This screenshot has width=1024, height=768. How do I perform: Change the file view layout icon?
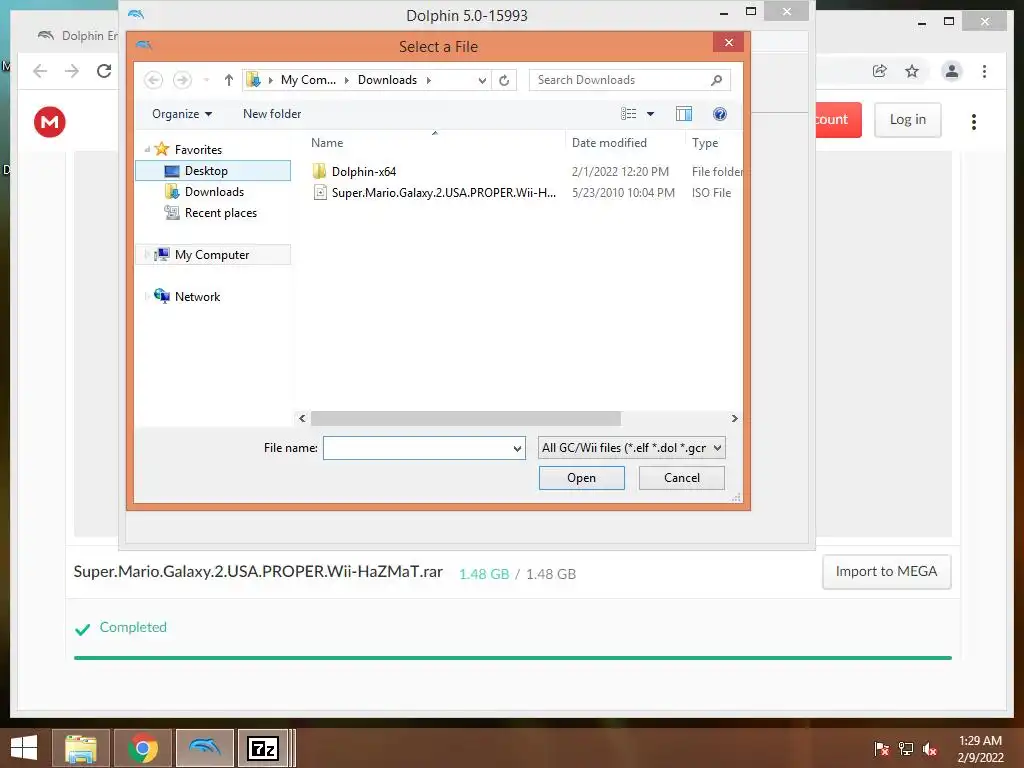point(628,114)
